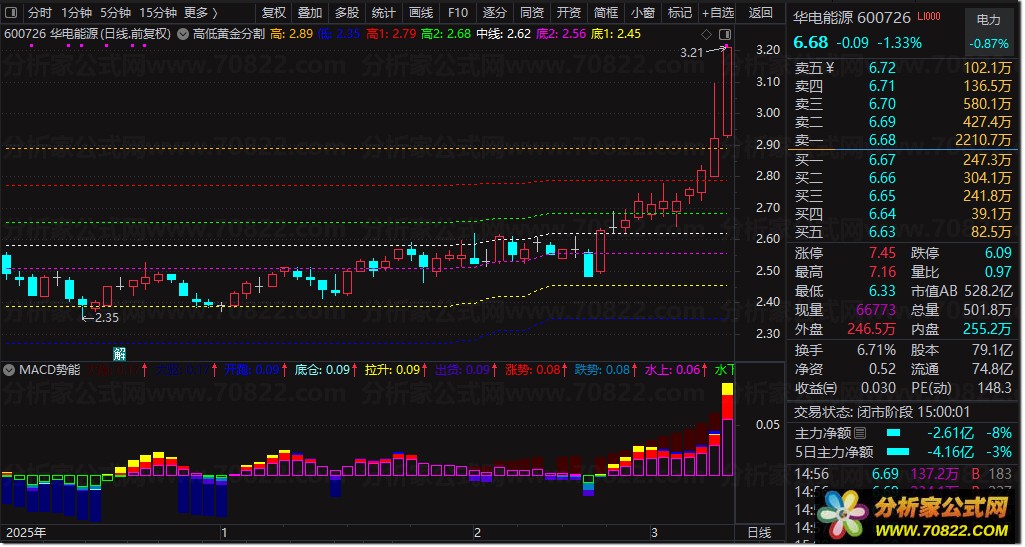Click the 3.21 high price label
Viewport: 1025px width, 547px height.
click(692, 53)
